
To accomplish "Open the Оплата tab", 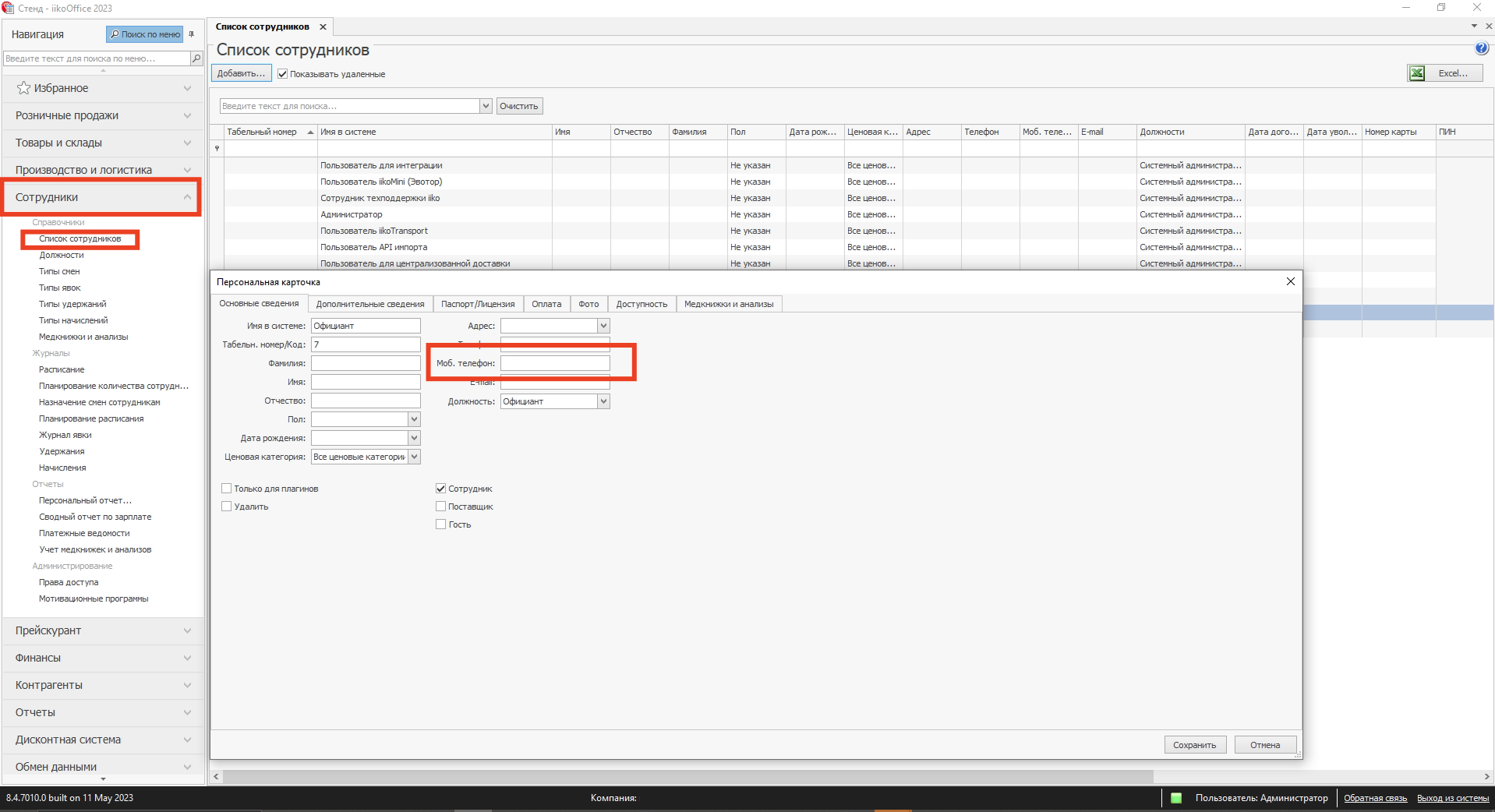I will [546, 304].
